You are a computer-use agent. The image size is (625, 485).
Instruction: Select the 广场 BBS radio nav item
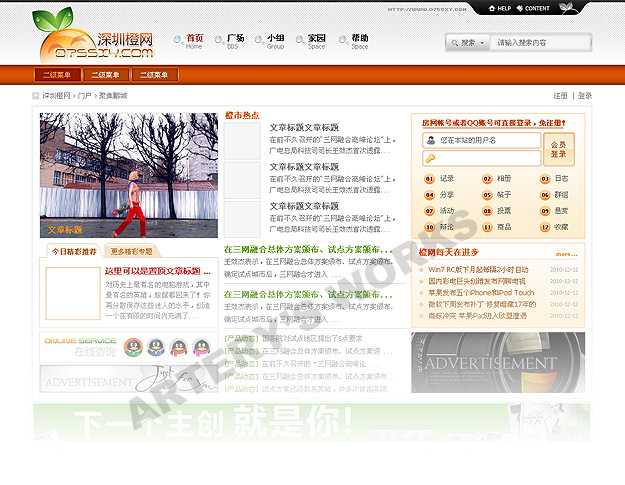click(219, 38)
